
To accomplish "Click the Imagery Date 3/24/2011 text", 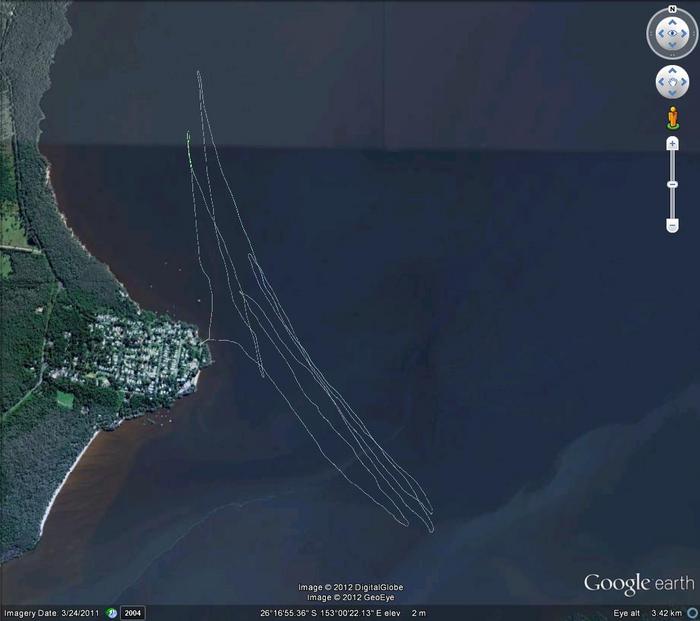I will [50, 612].
